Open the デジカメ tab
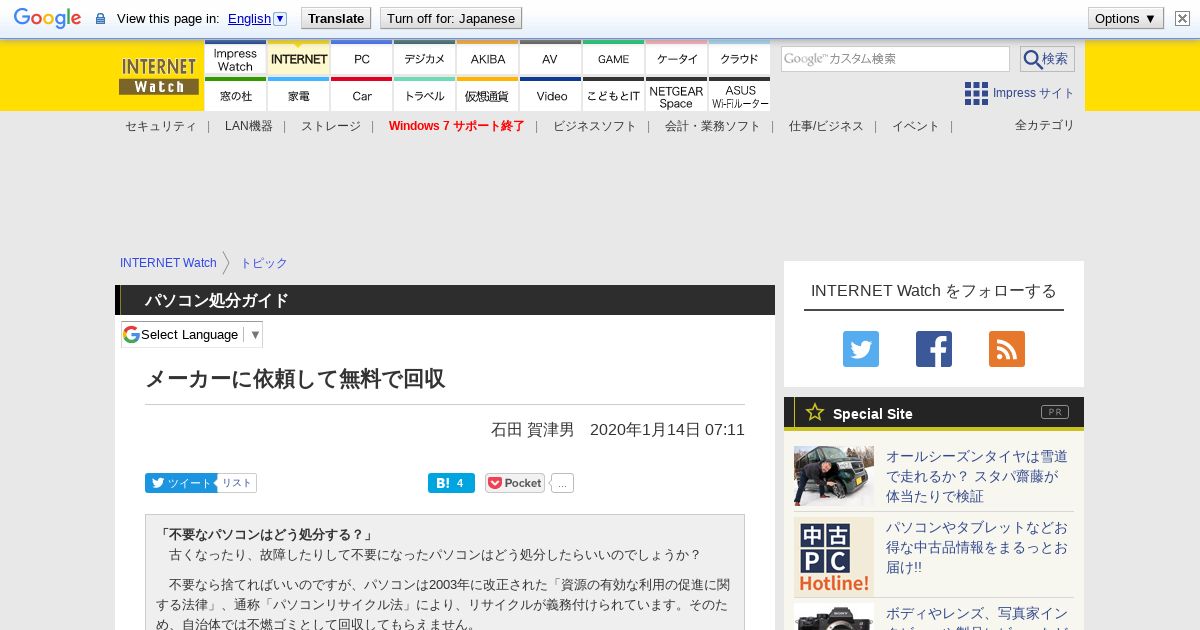The image size is (1200, 630). click(x=424, y=59)
